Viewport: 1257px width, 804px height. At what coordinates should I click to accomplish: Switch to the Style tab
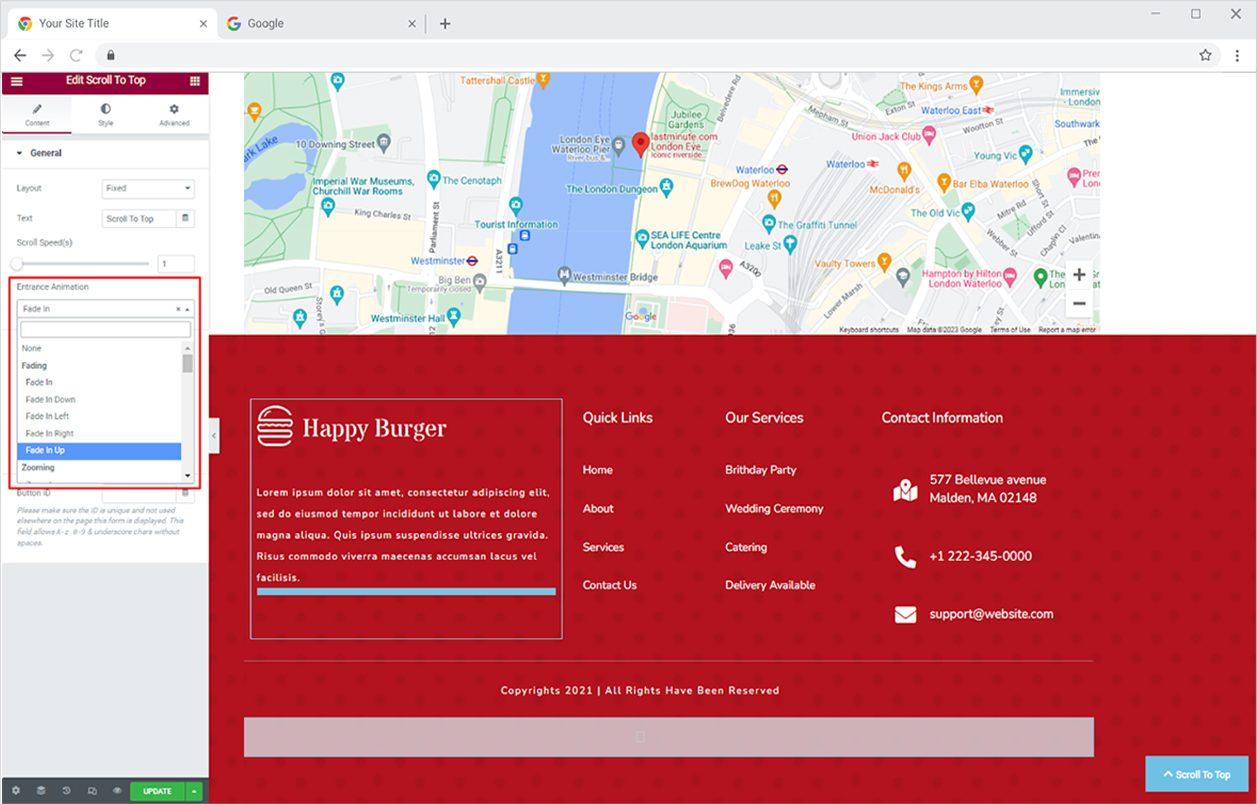[x=105, y=114]
